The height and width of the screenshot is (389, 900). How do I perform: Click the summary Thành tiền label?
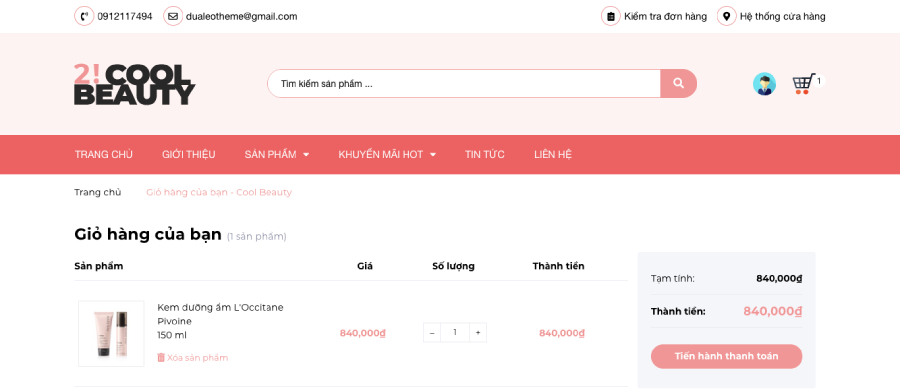[678, 312]
